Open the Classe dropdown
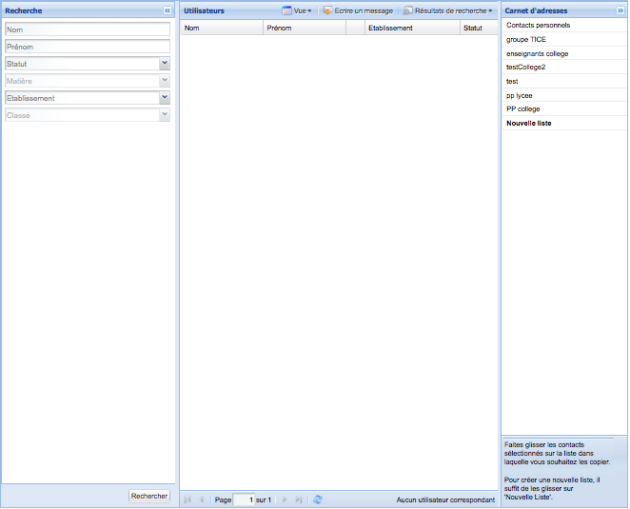The image size is (630, 509). pyautogui.click(x=164, y=115)
